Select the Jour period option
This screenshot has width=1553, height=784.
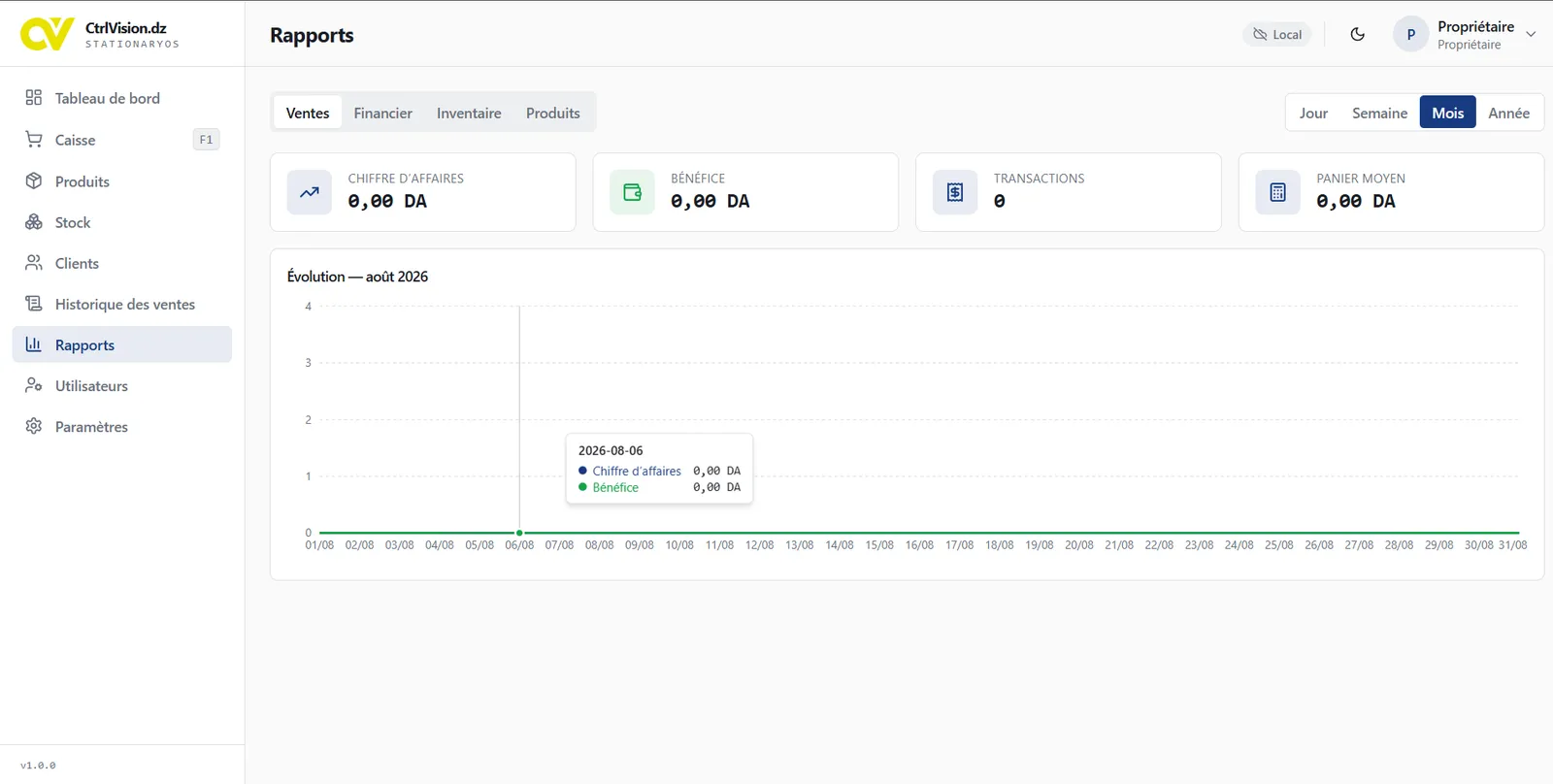(x=1313, y=113)
